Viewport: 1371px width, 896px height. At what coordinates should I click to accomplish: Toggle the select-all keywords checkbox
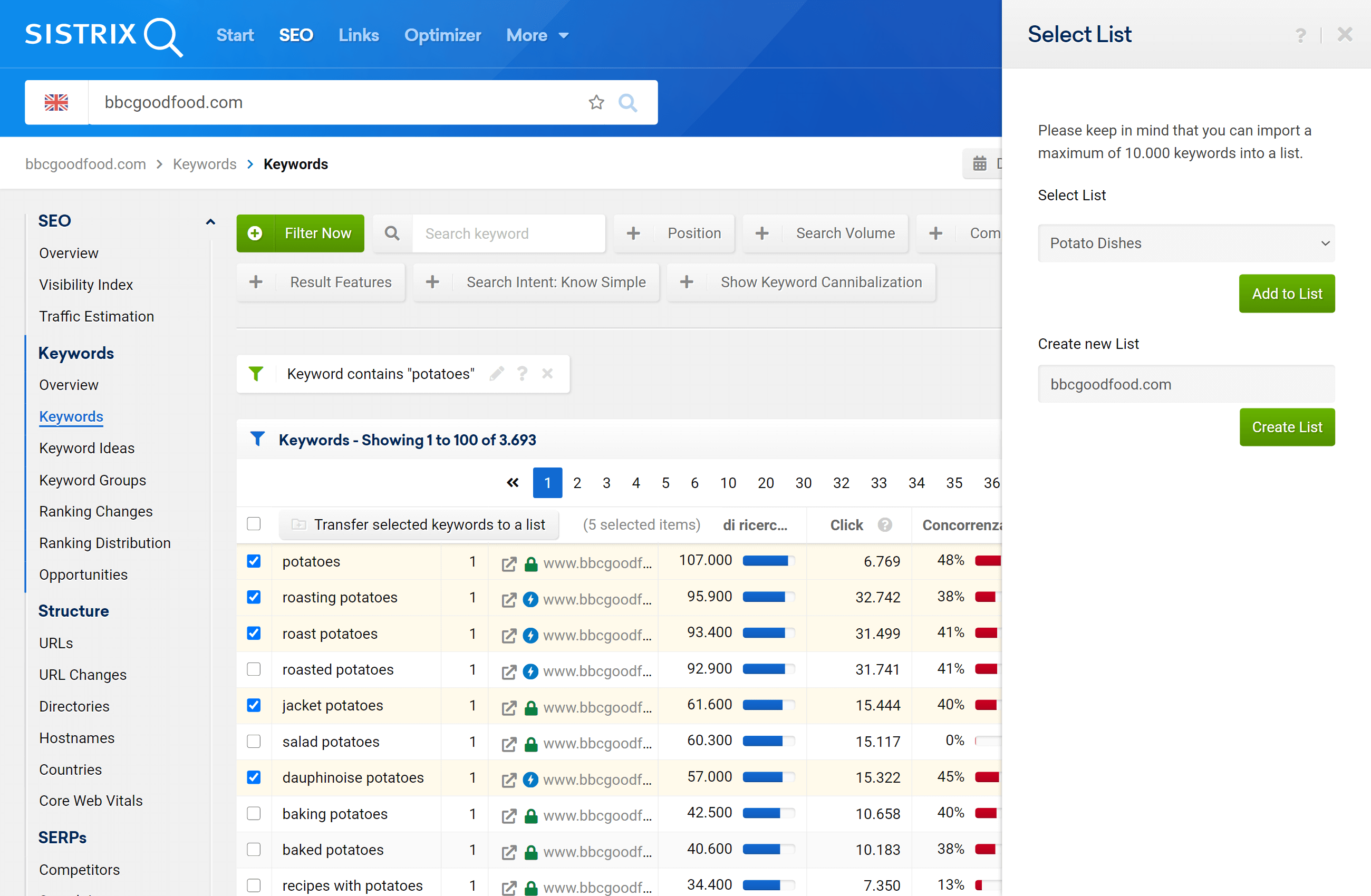[254, 523]
